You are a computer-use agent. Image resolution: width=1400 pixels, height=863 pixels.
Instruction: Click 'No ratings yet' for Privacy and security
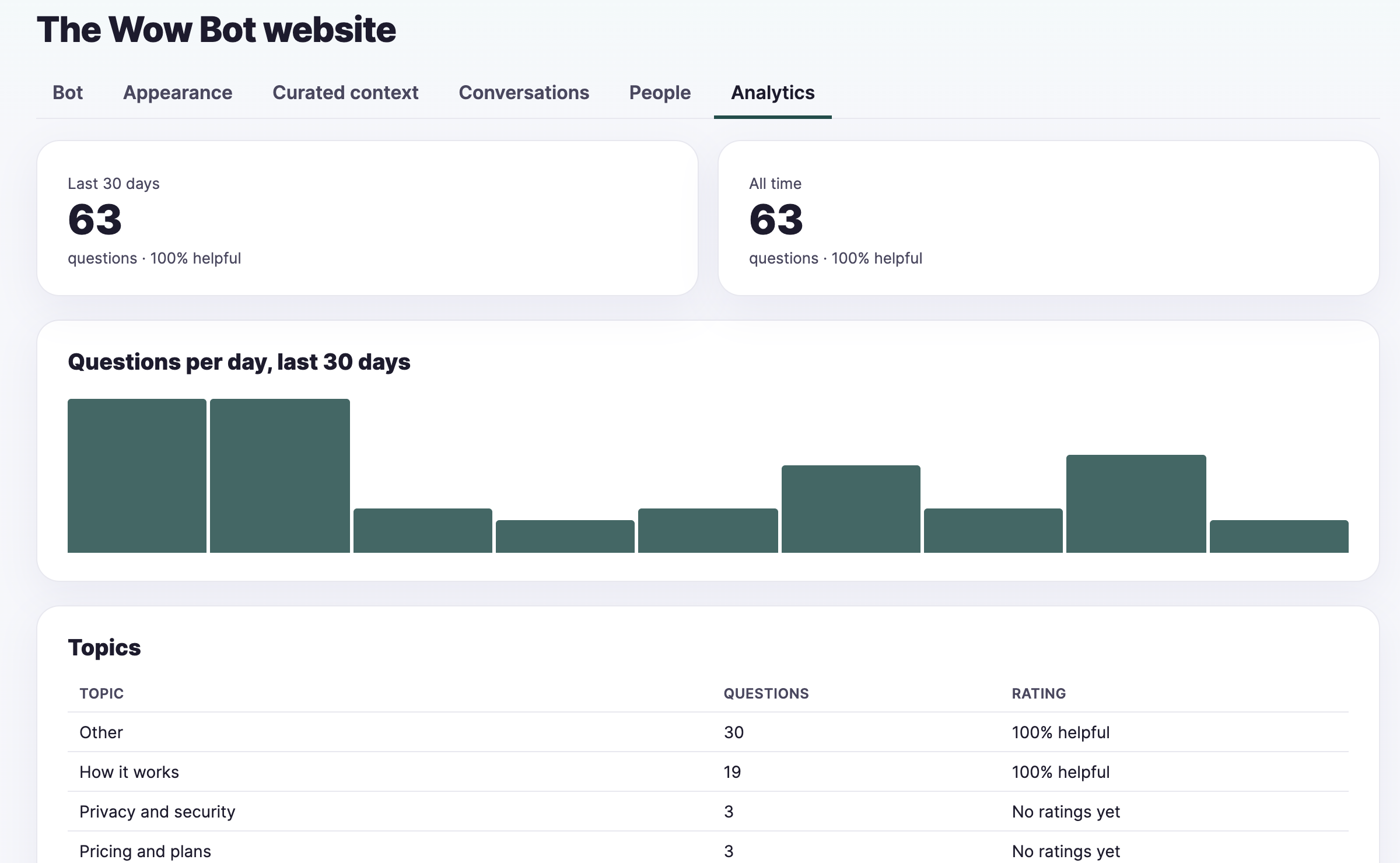[1066, 812]
